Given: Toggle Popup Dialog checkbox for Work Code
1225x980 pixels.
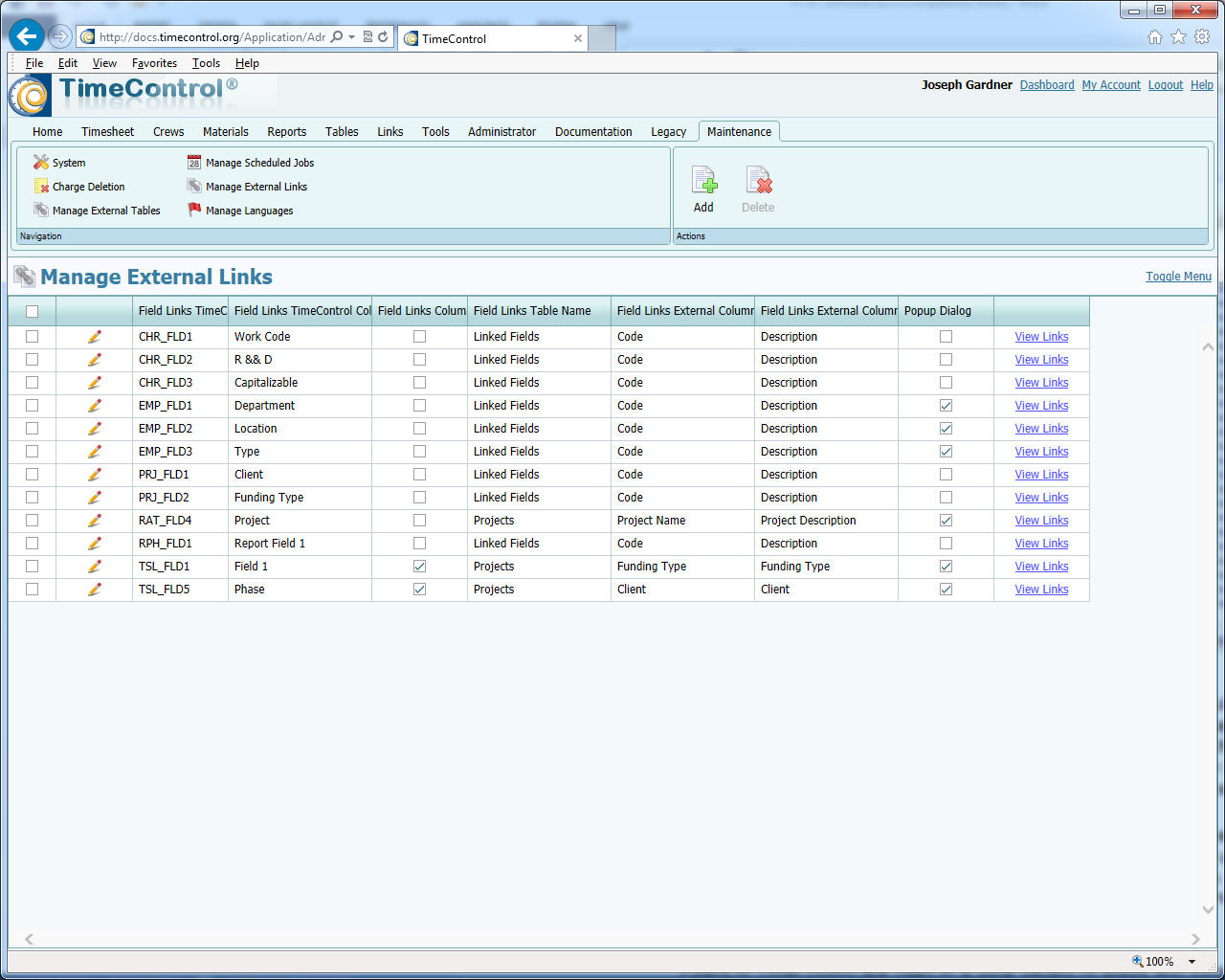Looking at the screenshot, I should click(947, 337).
